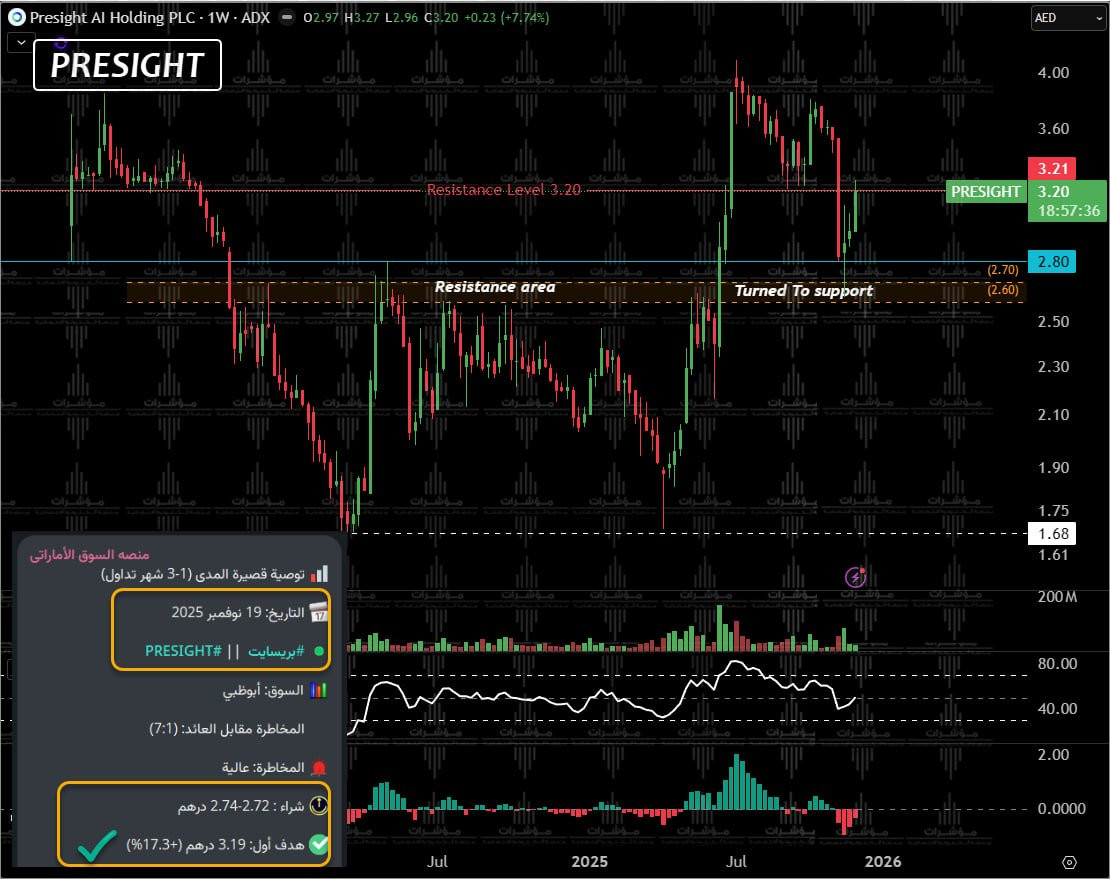Click the red siren icon beside المخاطرة
This screenshot has height=879, width=1110.
pyautogui.click(x=319, y=767)
